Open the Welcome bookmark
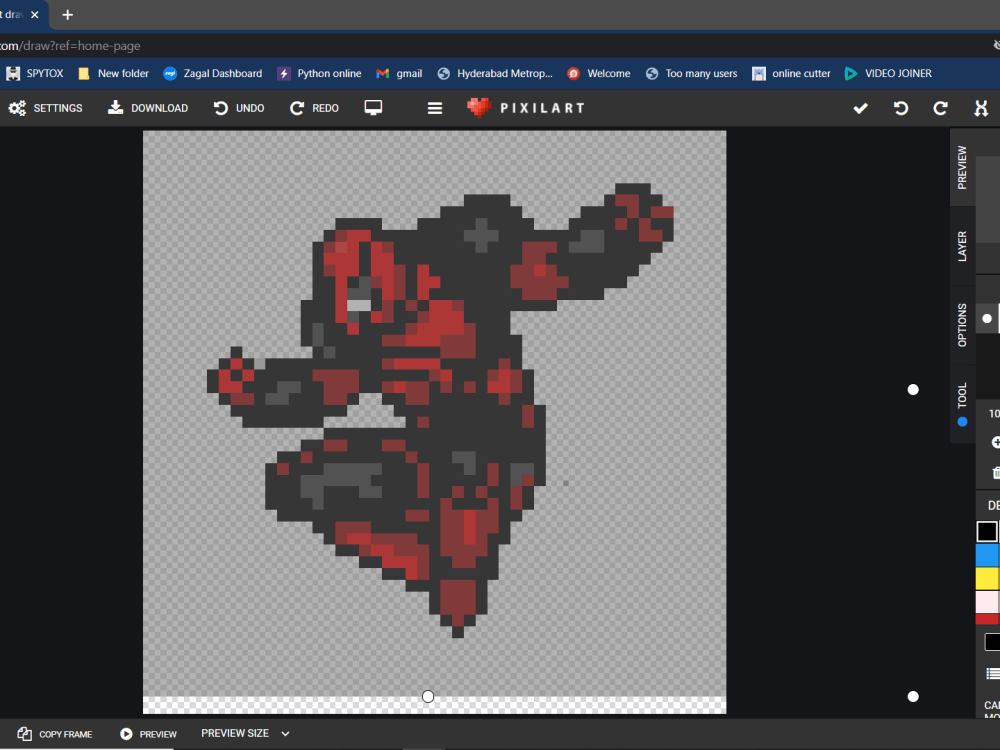The width and height of the screenshot is (1000, 750). coord(599,73)
